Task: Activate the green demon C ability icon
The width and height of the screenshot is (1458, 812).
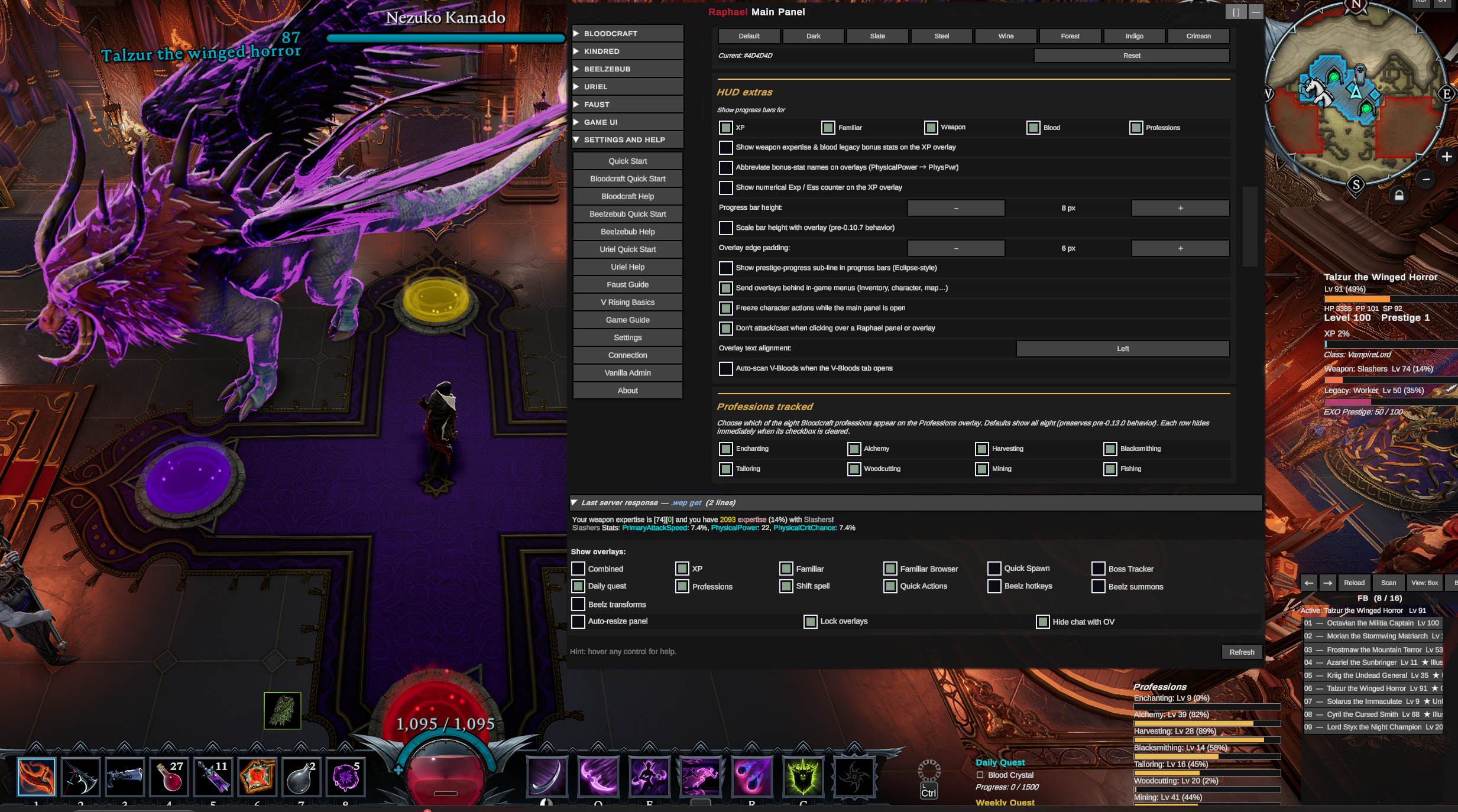Action: [x=803, y=776]
